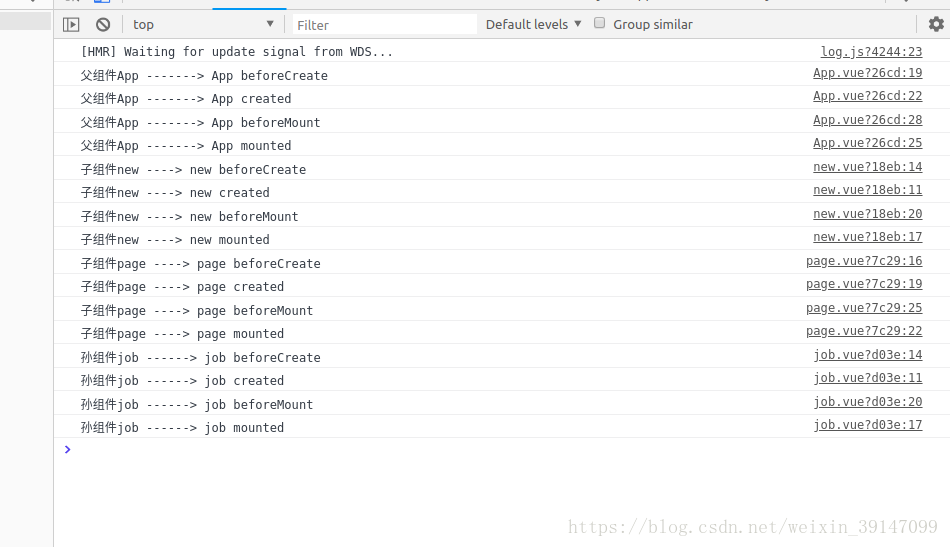Toggle the console sidebar panel icon
The image size is (950, 547).
[x=71, y=25]
